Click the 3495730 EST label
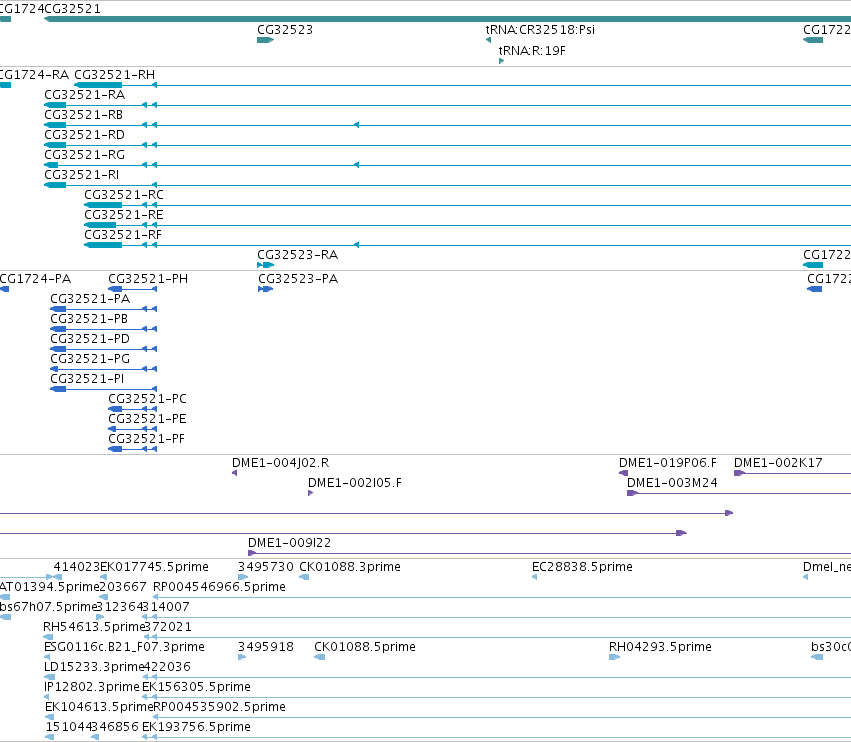The width and height of the screenshot is (851, 742). click(266, 567)
